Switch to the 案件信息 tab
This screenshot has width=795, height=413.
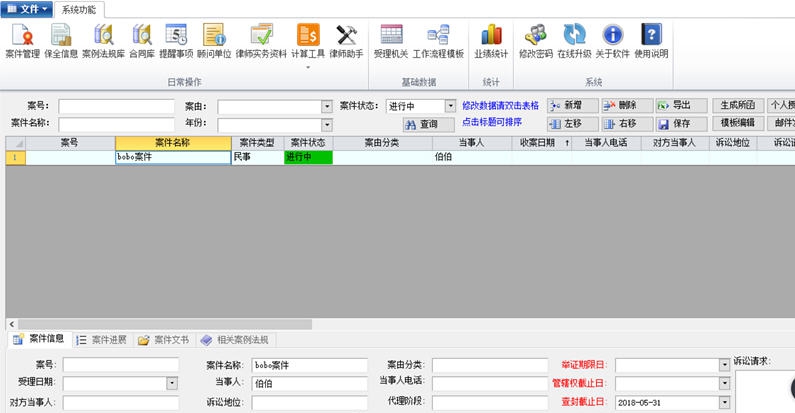[x=39, y=339]
